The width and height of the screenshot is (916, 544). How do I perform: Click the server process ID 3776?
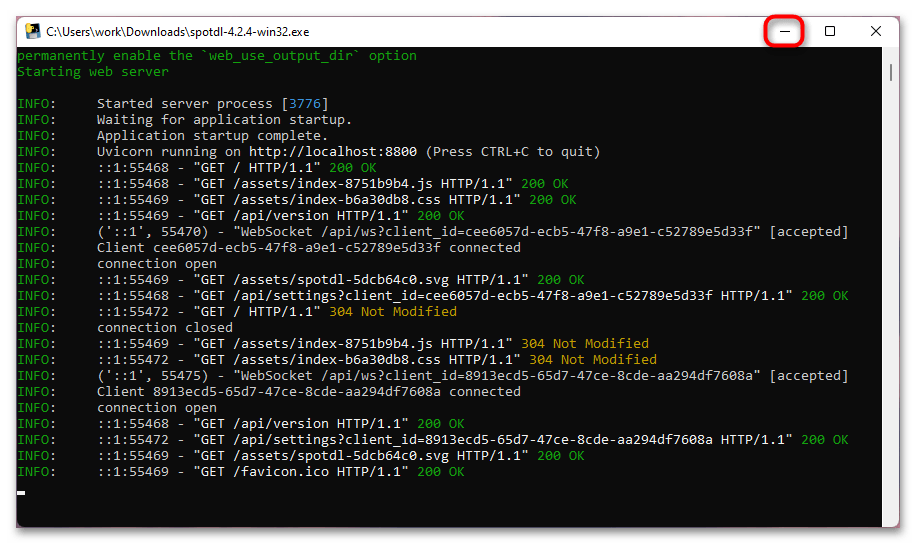tap(304, 104)
